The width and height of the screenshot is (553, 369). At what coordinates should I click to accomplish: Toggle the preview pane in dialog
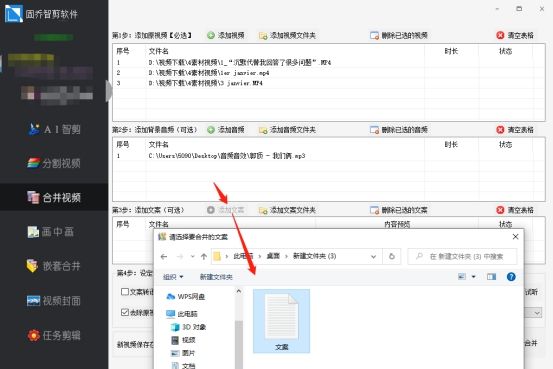(x=491, y=277)
